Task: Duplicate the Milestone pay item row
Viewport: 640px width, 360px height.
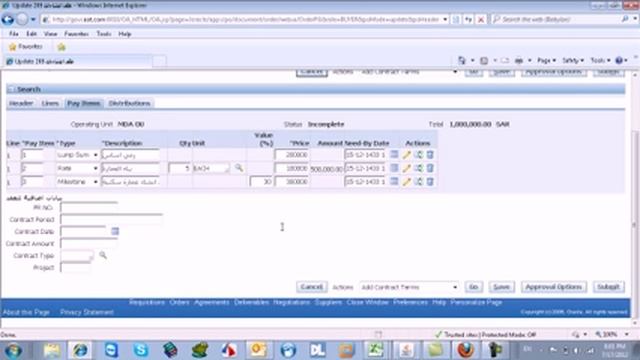Action: click(x=418, y=182)
